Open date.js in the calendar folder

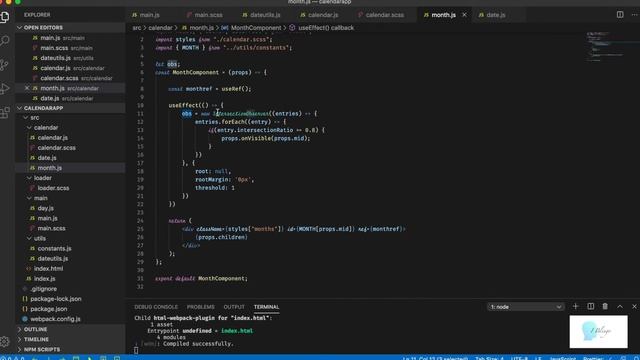coord(47,158)
